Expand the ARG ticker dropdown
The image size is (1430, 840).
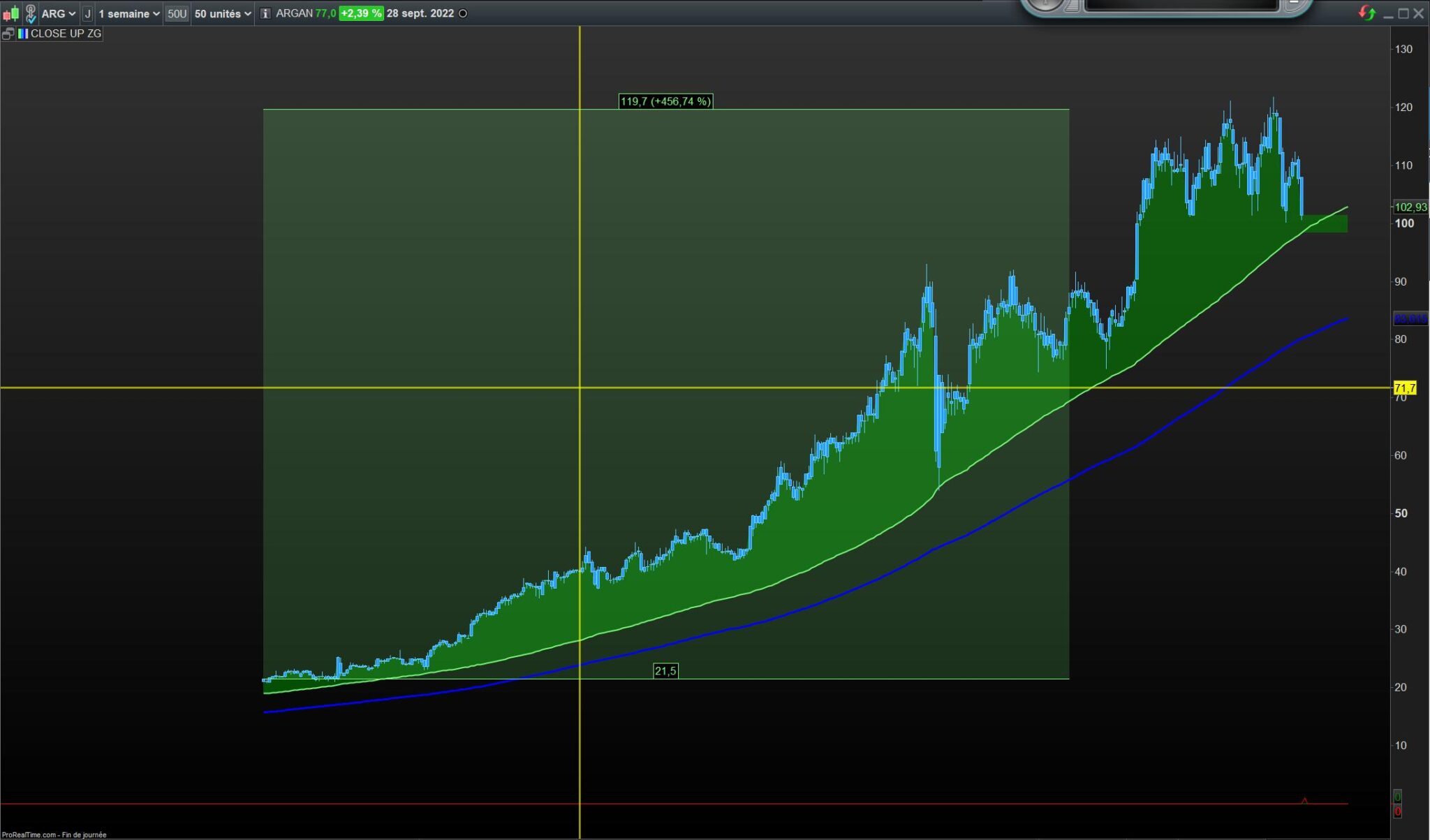point(59,13)
